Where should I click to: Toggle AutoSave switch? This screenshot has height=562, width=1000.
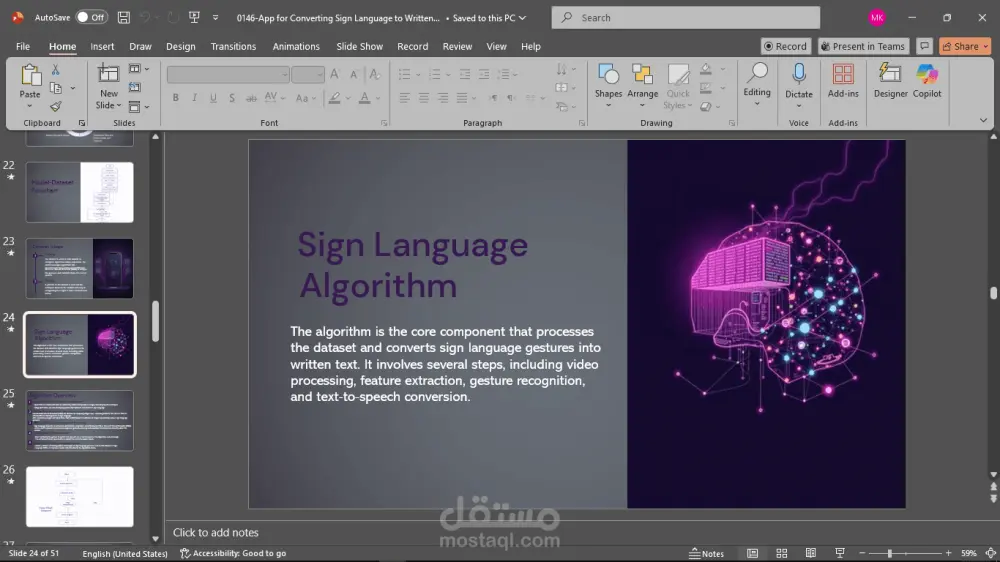click(91, 17)
